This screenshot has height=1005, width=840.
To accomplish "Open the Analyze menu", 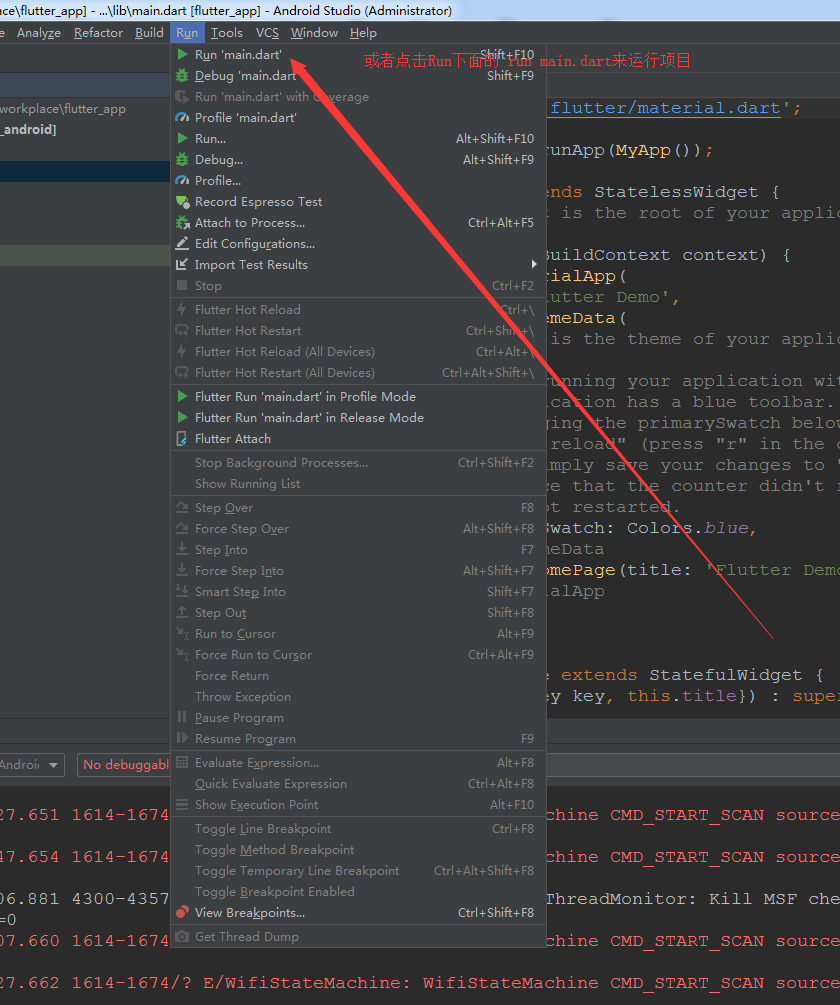I will pyautogui.click(x=39, y=33).
